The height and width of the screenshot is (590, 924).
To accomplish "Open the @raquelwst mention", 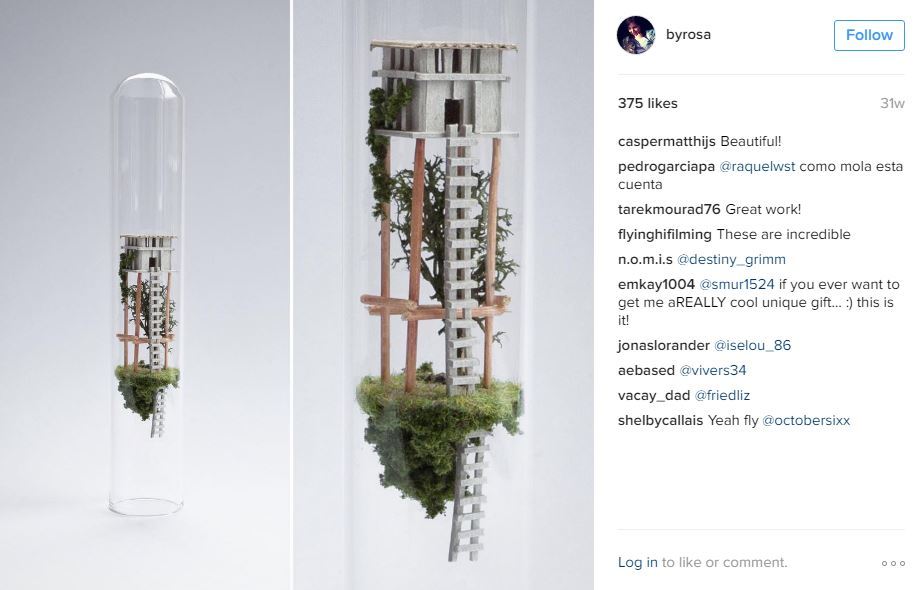I will (757, 167).
